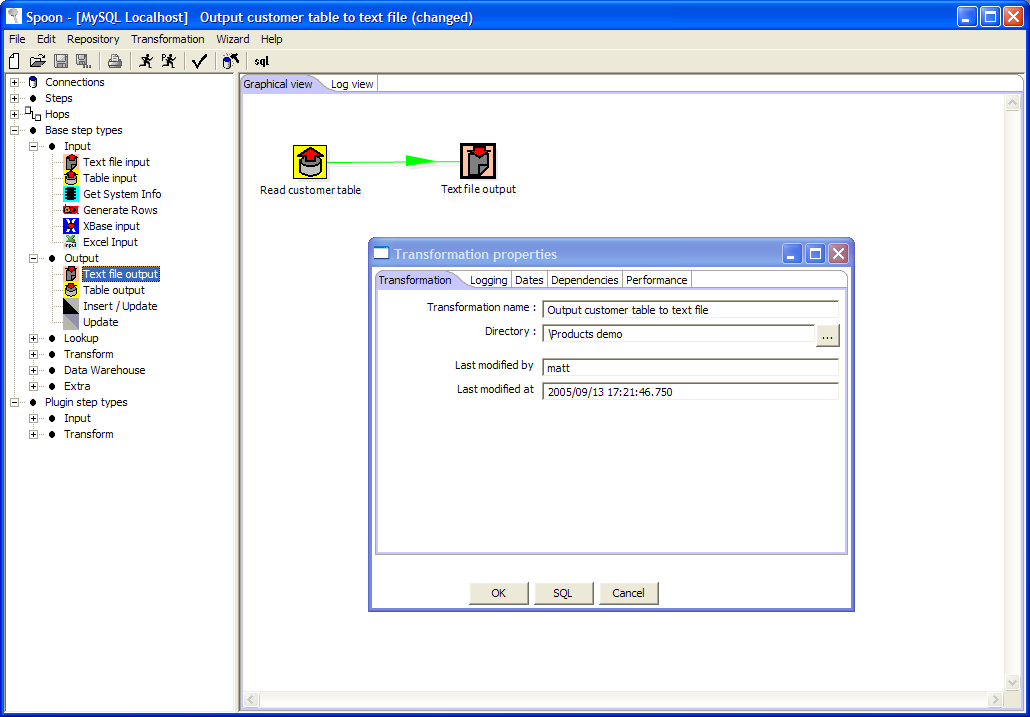Click the new file toolbar icon

[x=14, y=61]
